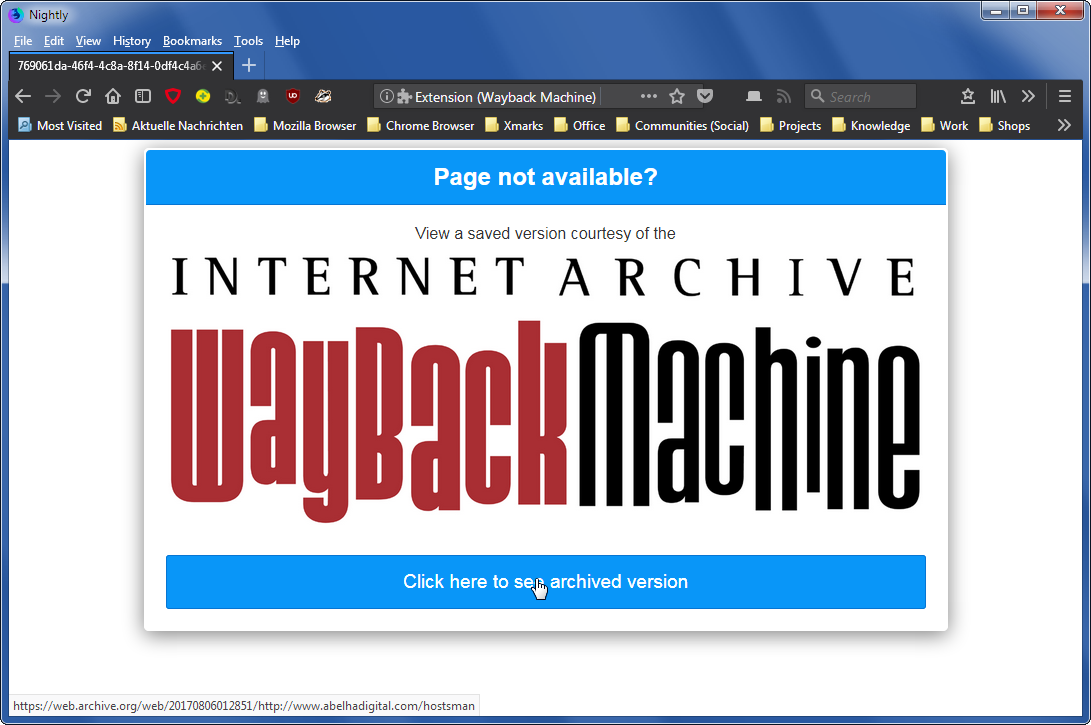Screen dimensions: 1091x725
Task: Click the Search input field
Action: coord(860,96)
